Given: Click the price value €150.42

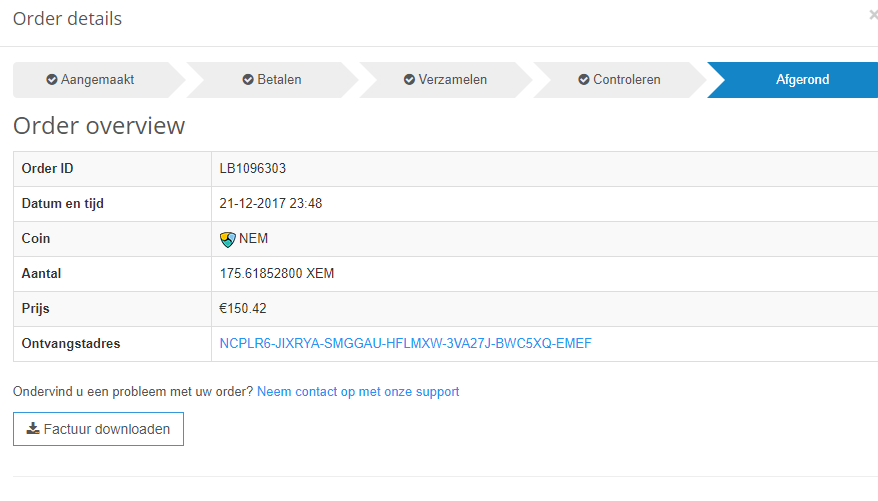Looking at the screenshot, I should 243,309.
